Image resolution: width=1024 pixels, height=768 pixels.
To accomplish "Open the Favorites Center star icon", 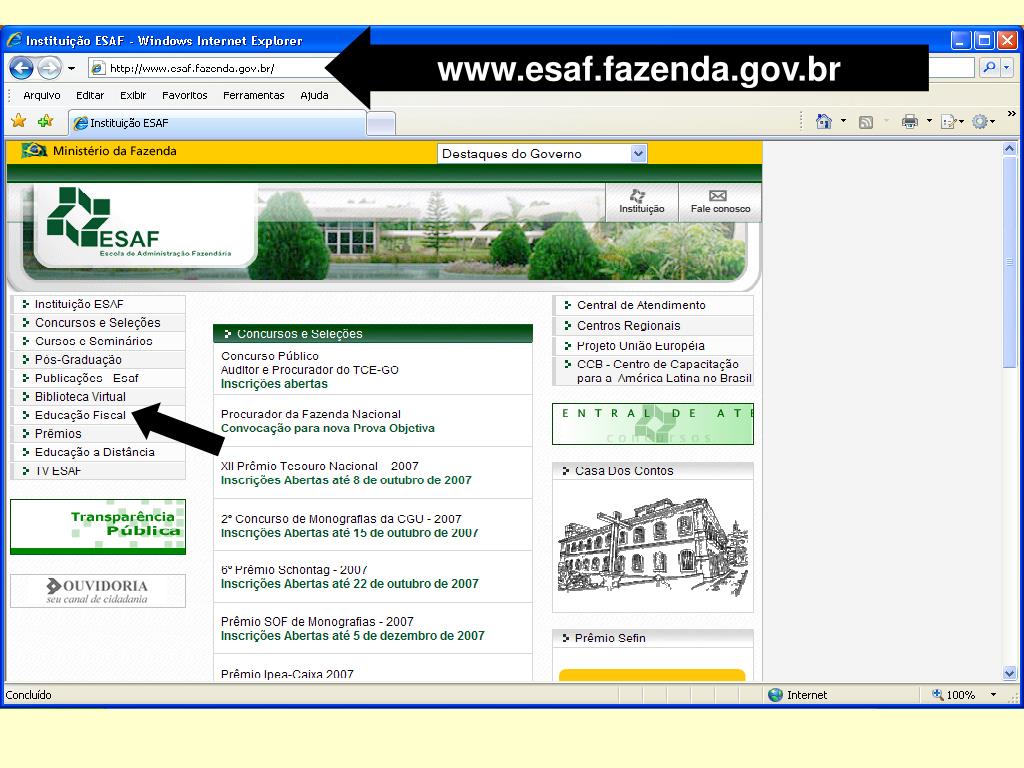I will (19, 121).
